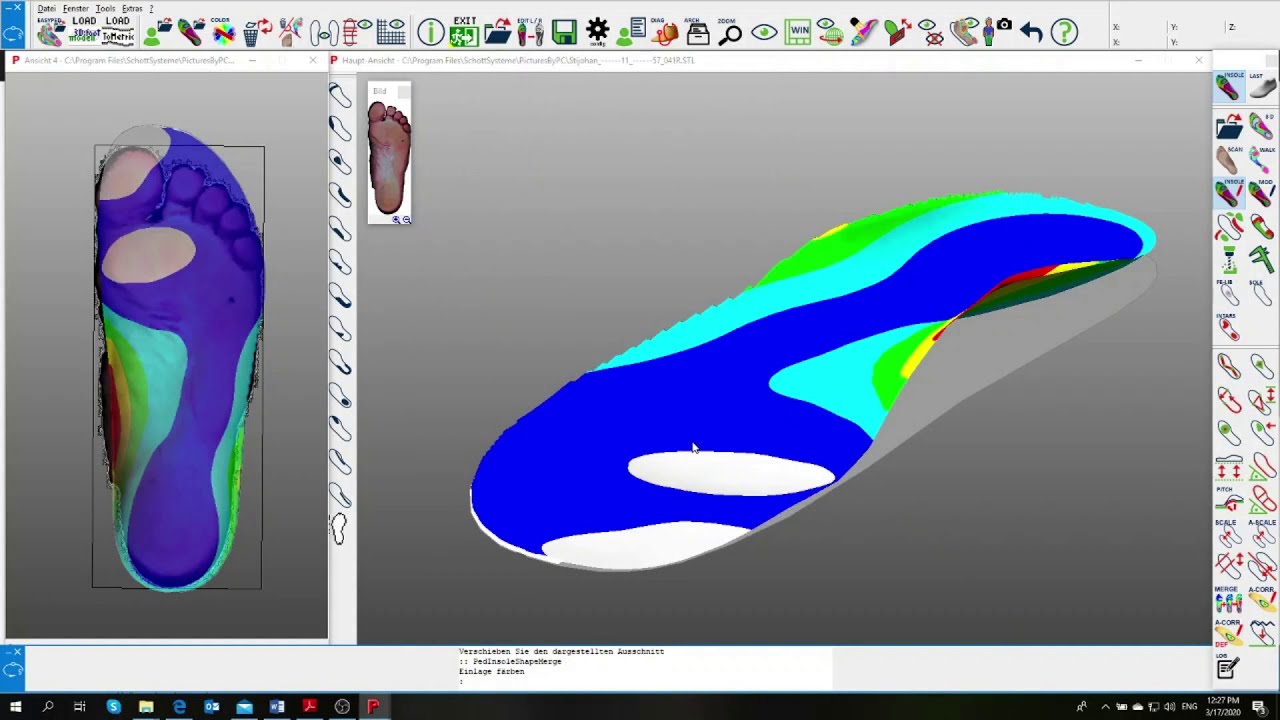Click the PITCH icon in right panel
Viewport: 1280px width, 720px height.
(1229, 501)
